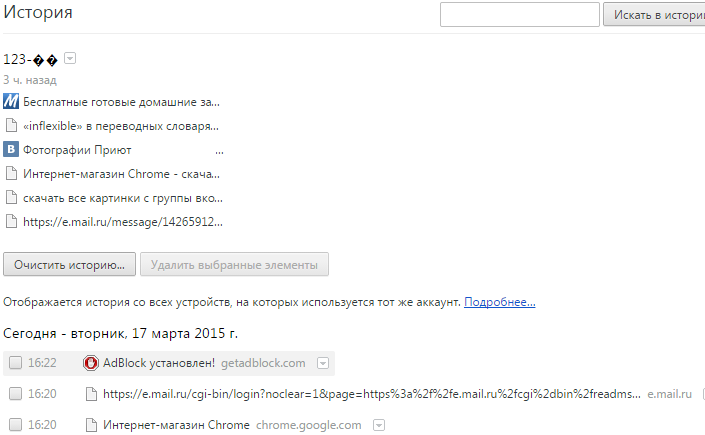Expand the dropdown arrow next to device 123
Image resolution: width=705 pixels, height=435 pixels.
[x=70, y=59]
